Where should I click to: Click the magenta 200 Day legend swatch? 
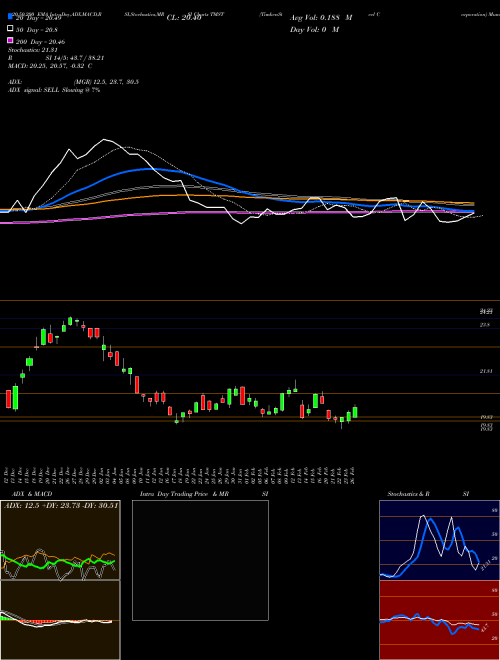coord(11,40)
